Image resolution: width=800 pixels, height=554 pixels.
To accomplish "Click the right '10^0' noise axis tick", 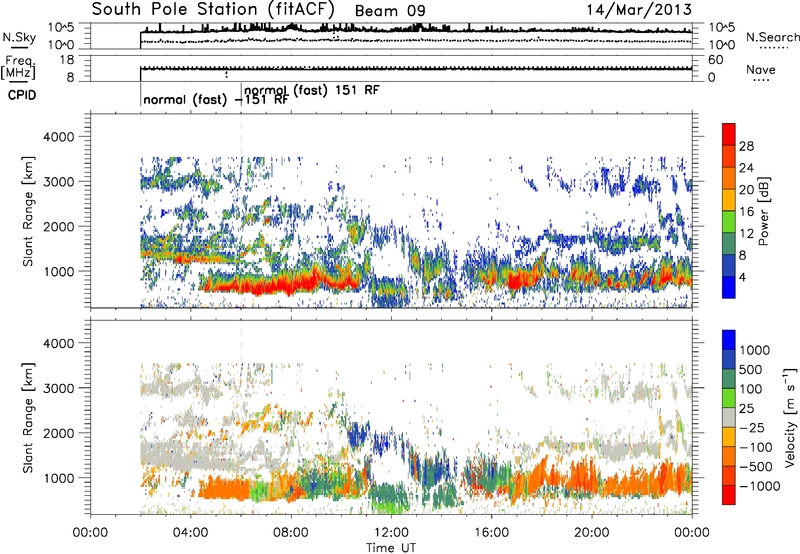I will [x=721, y=45].
